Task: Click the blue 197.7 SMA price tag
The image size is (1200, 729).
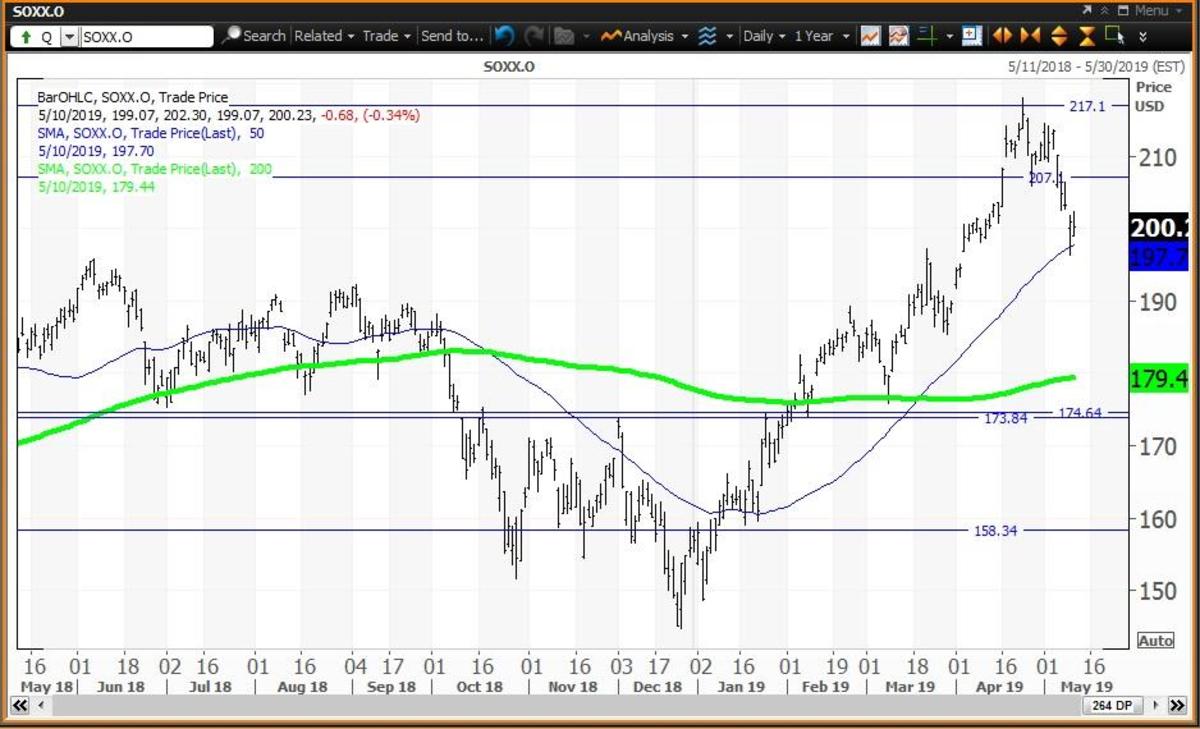Action: [1158, 259]
